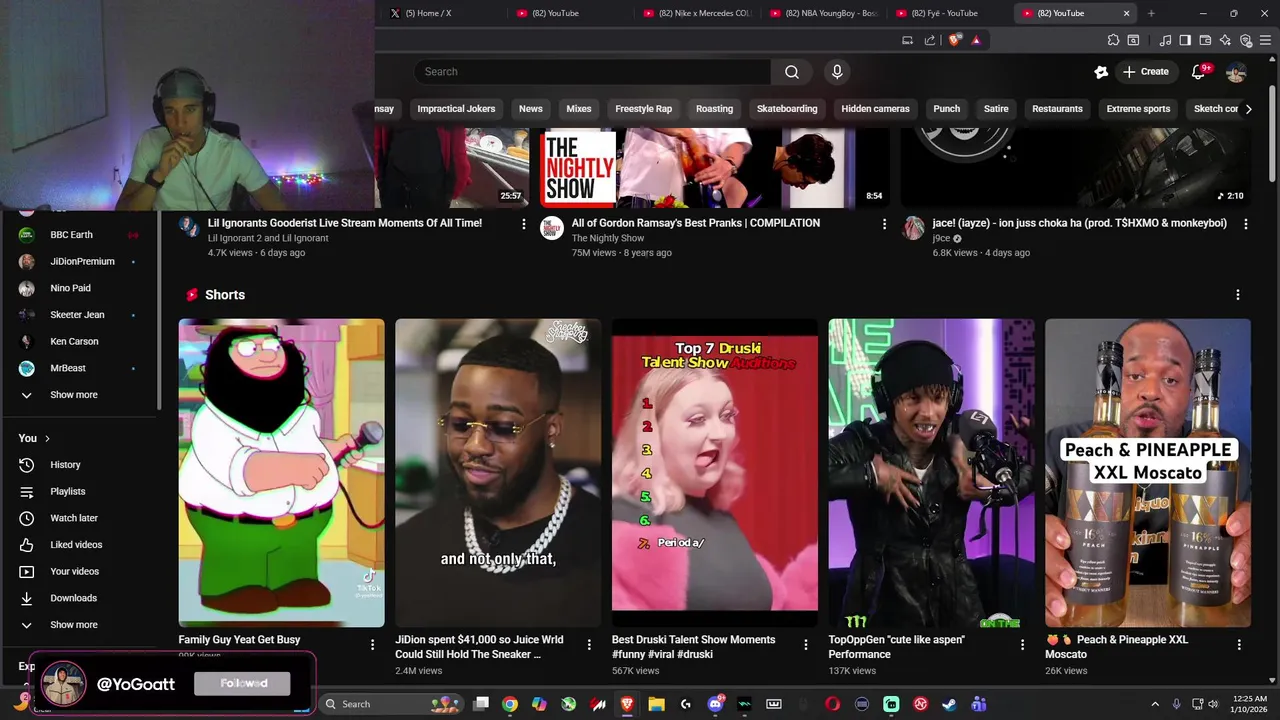Open options for Peach & Pineapple Moscato short
This screenshot has height=720, width=1280.
pyautogui.click(x=1239, y=645)
